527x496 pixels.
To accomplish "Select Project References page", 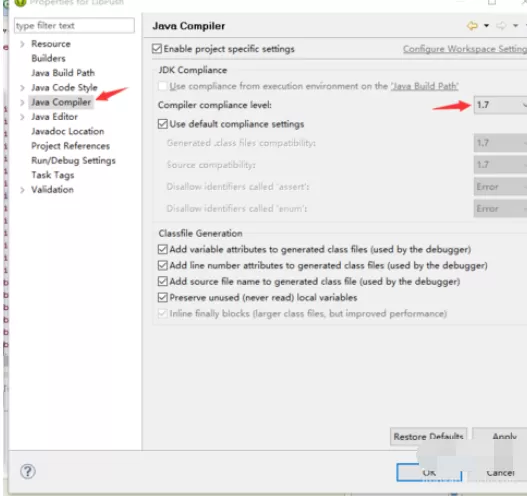I will click(71, 146).
